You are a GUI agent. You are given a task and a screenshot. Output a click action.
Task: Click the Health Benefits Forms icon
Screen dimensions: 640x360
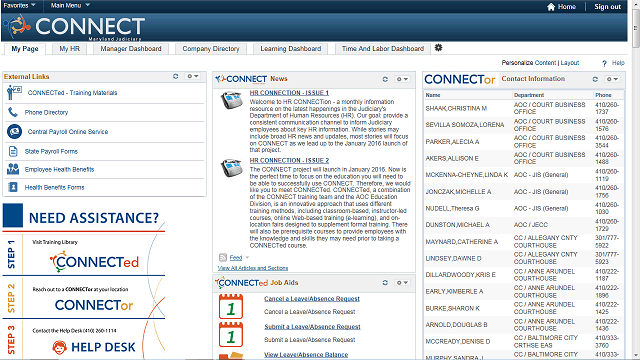pyautogui.click(x=13, y=187)
